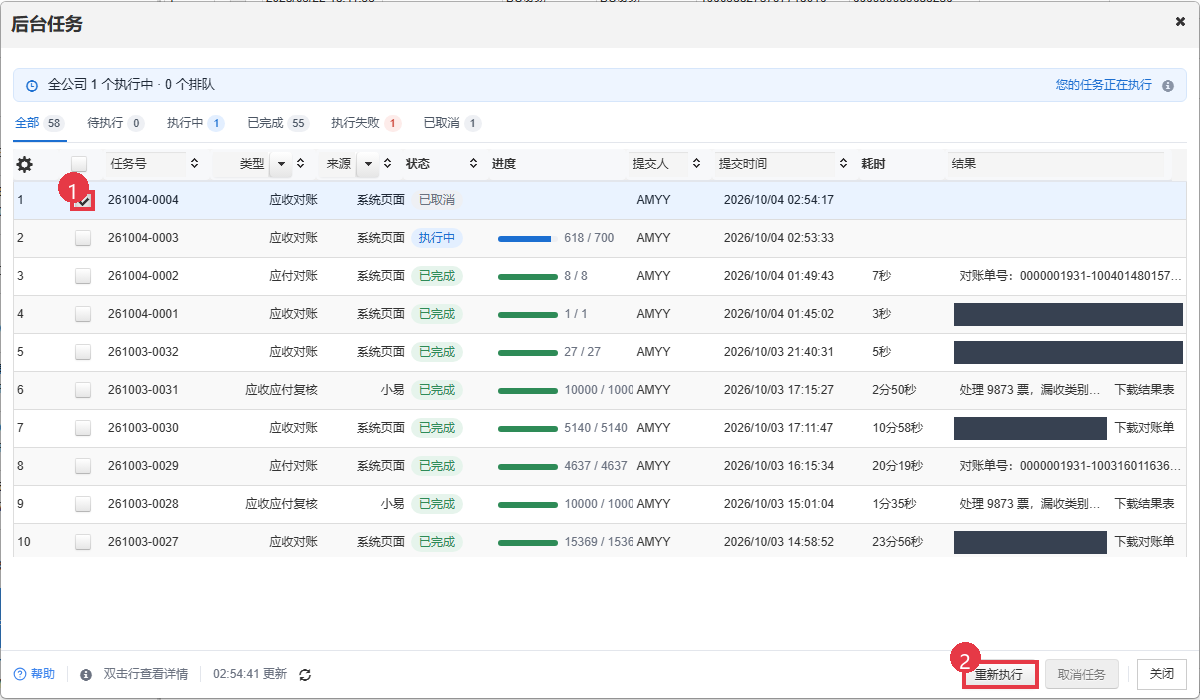Switch to the 已完成 tab
Viewport: 1200px width, 700px height.
[x=278, y=123]
